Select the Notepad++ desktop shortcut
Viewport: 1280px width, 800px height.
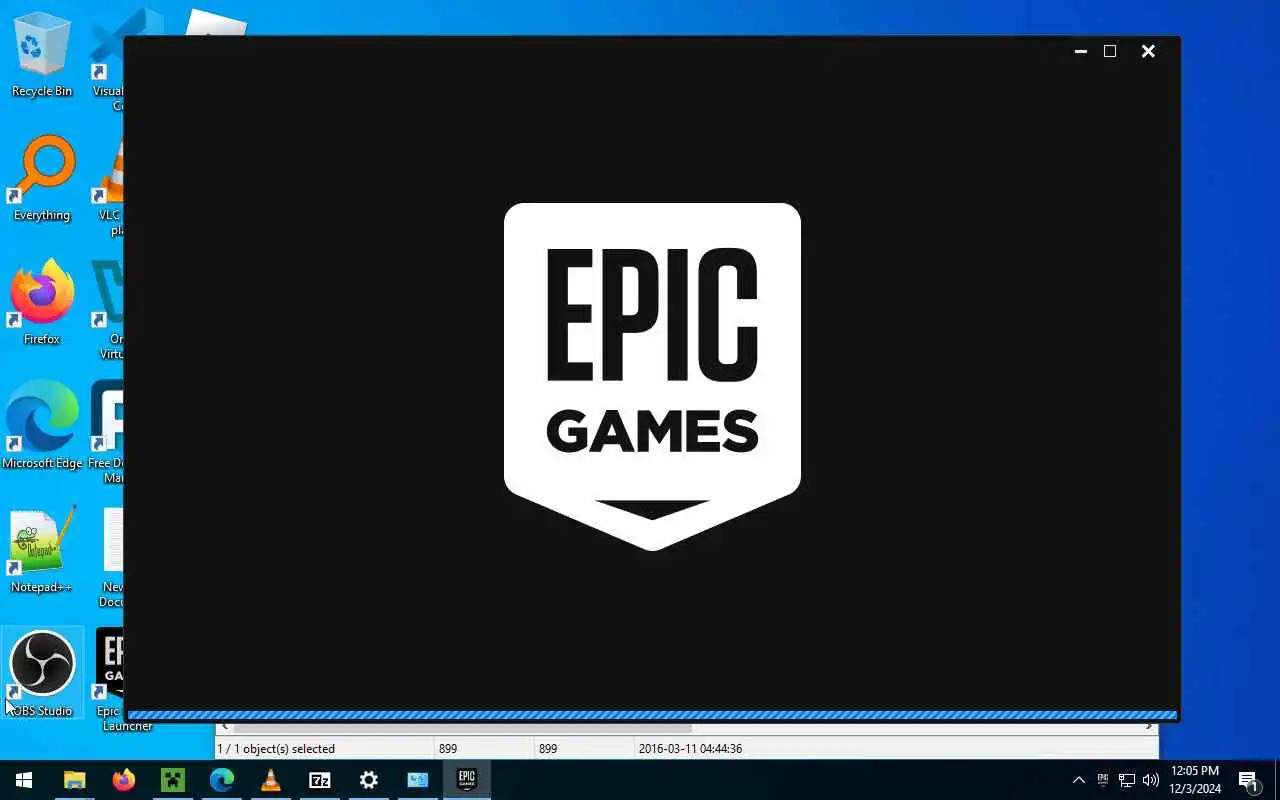tap(42, 551)
